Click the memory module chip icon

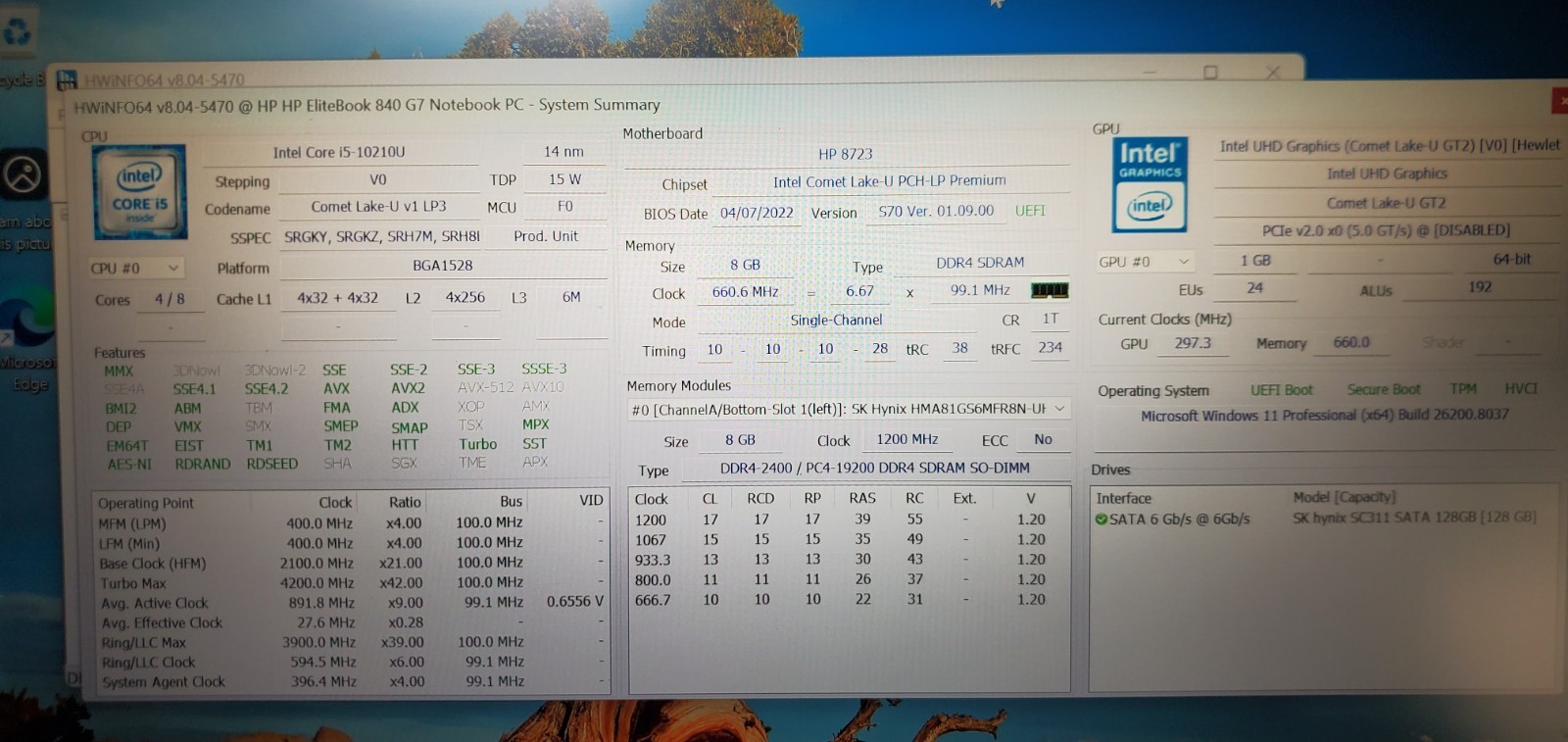click(1050, 290)
